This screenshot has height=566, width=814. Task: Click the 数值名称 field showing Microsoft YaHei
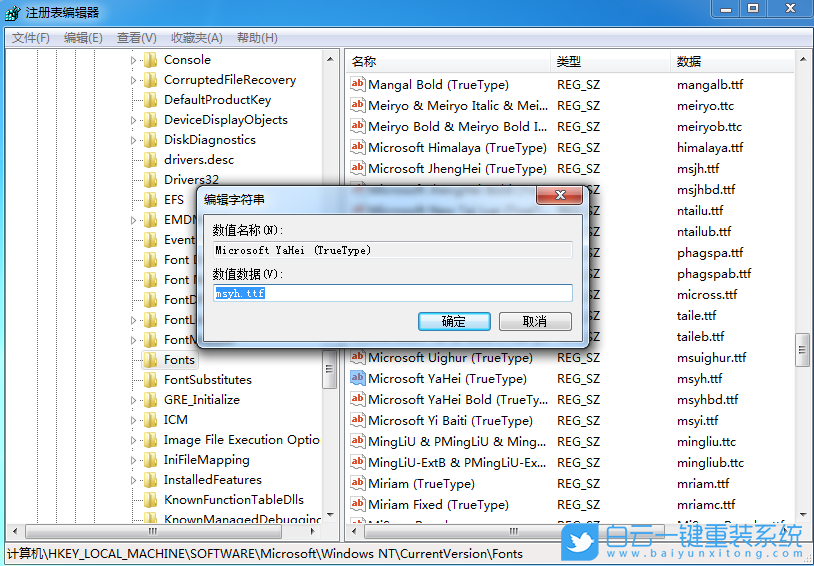pyautogui.click(x=392, y=250)
